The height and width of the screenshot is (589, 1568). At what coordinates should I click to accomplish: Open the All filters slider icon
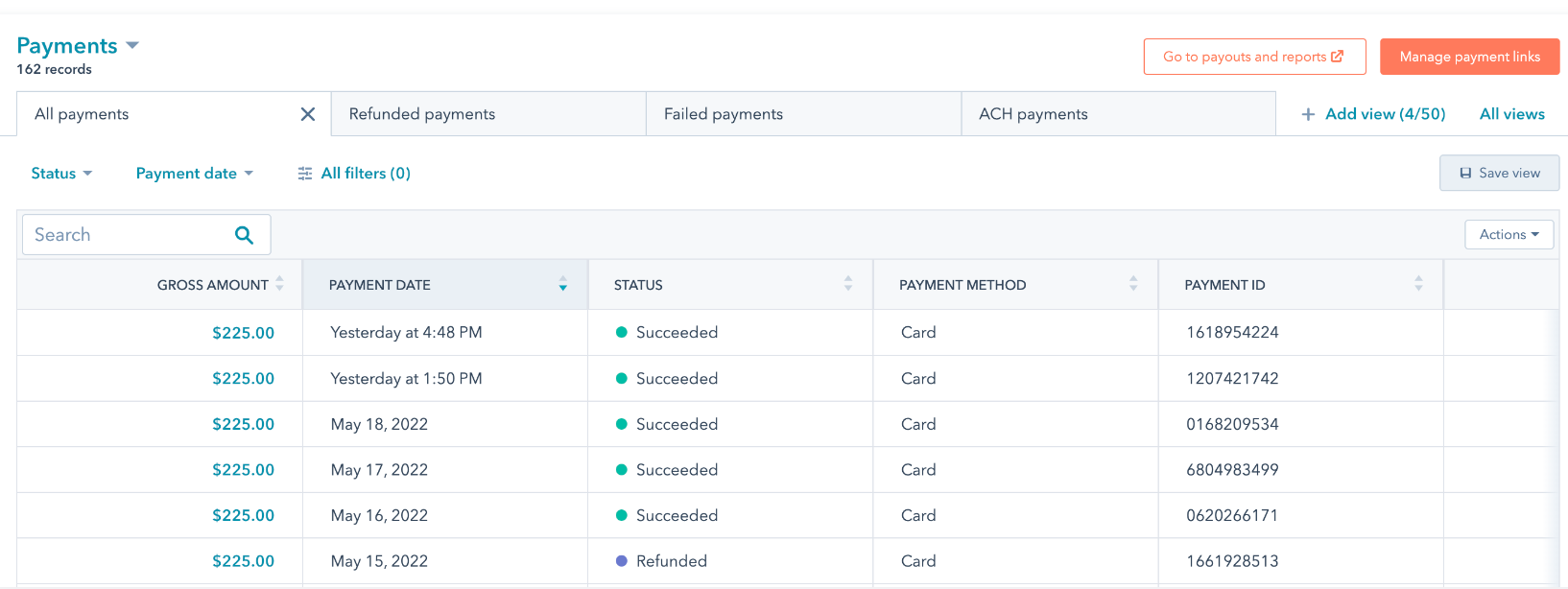pyautogui.click(x=305, y=174)
